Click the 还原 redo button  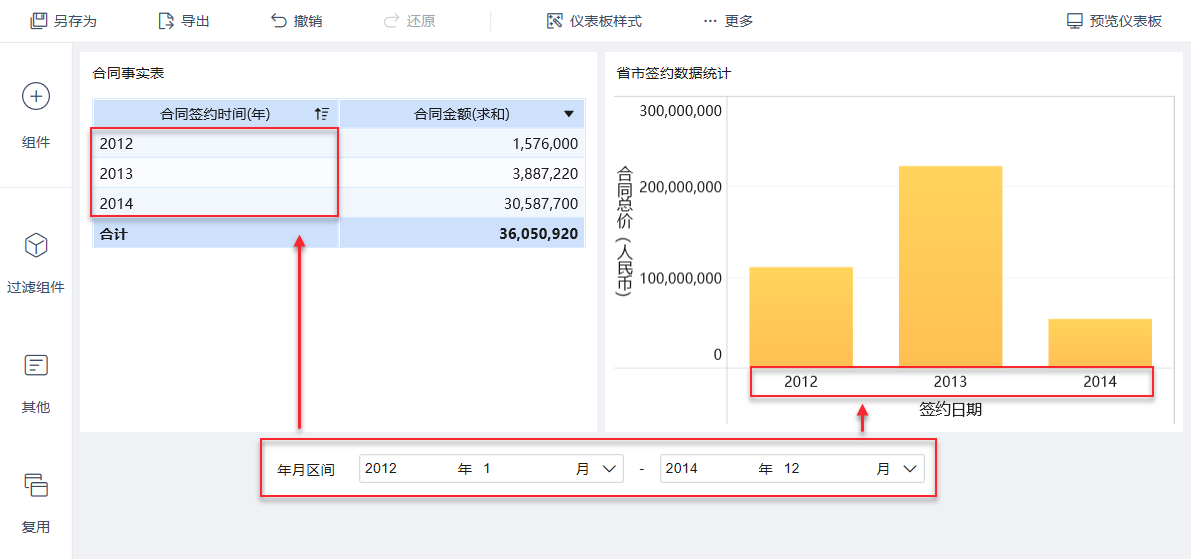(x=409, y=21)
